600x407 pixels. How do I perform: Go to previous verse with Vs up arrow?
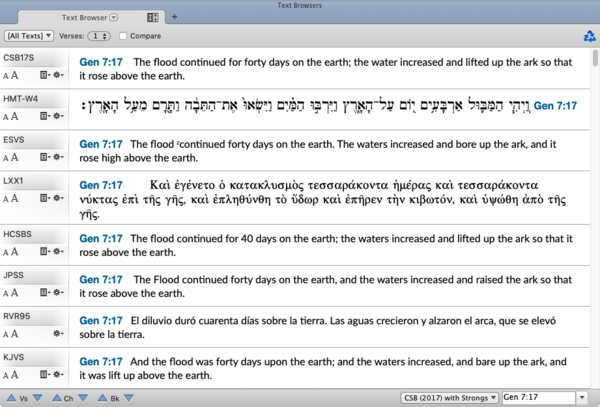coord(11,398)
